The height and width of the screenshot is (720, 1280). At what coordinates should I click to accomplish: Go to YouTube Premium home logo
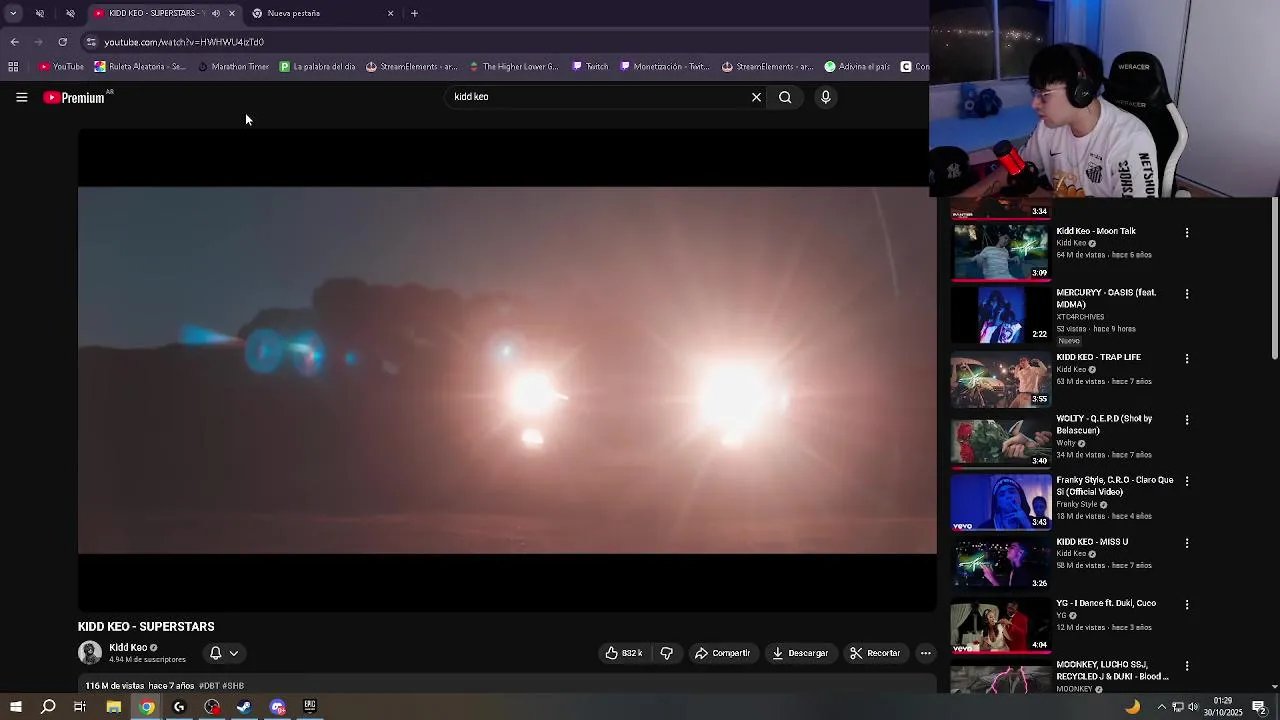click(x=75, y=97)
